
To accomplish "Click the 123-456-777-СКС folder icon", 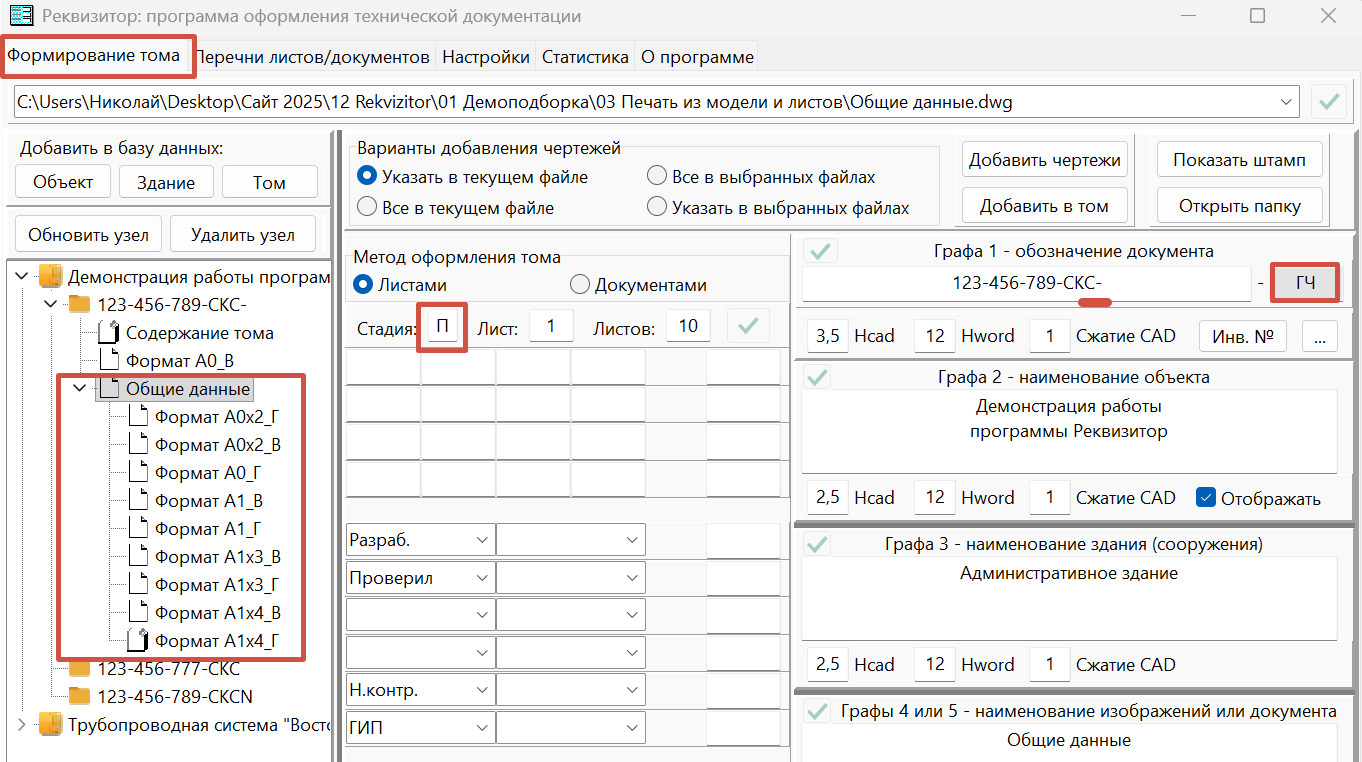I will (79, 668).
